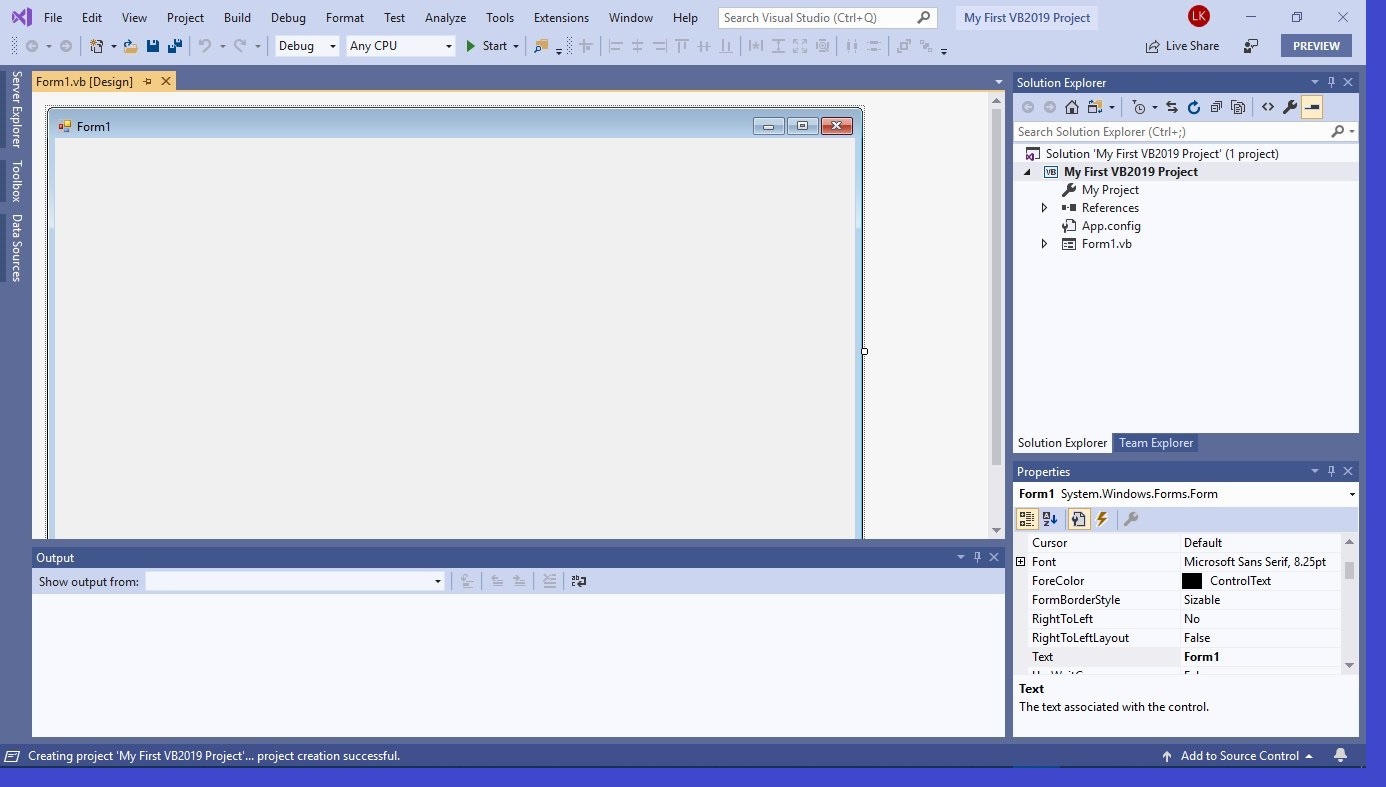Screen dimensions: 1386x787
Task: Click the Search Visual Studio box
Action: [827, 18]
